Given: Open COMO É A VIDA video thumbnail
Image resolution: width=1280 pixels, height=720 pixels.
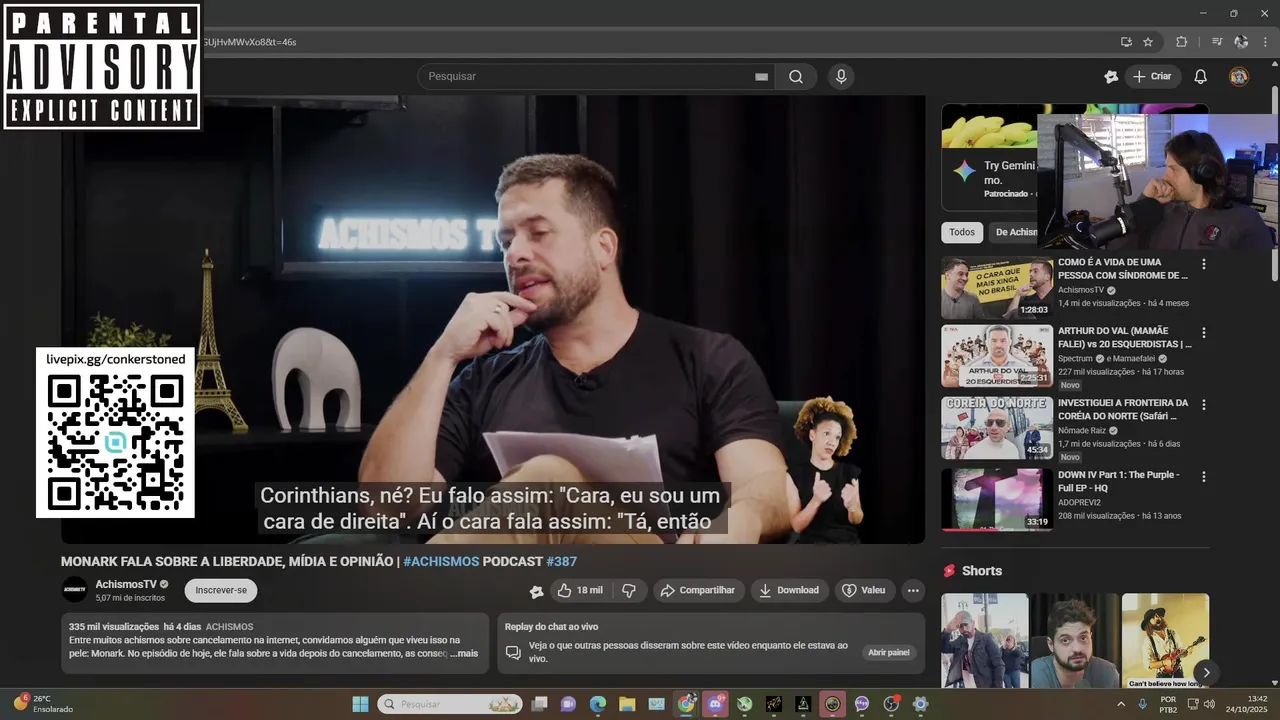Looking at the screenshot, I should pyautogui.click(x=997, y=288).
